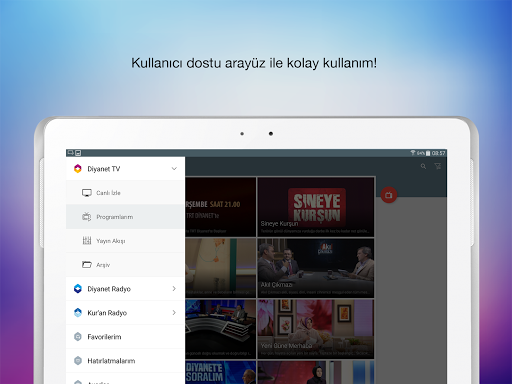Open the Diyanet'e Soralım program thumbnail

pos(221,372)
